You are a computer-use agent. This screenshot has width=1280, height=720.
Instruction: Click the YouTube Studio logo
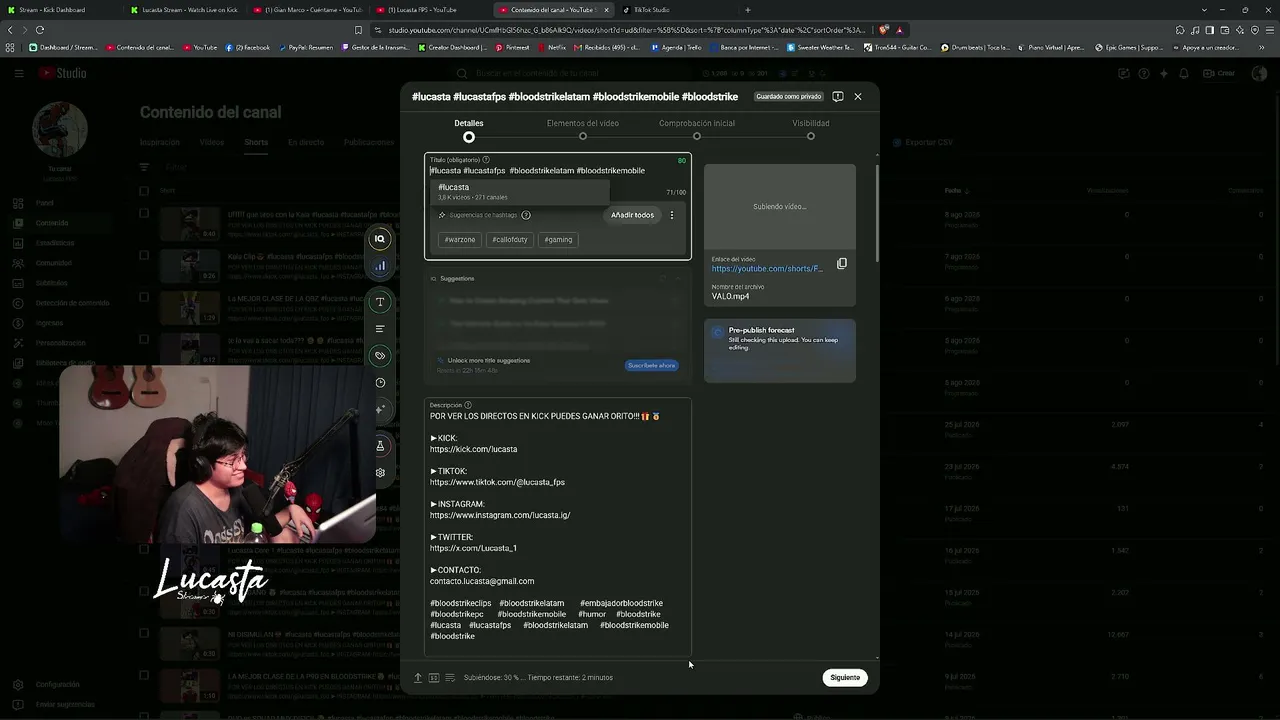pyautogui.click(x=64, y=73)
